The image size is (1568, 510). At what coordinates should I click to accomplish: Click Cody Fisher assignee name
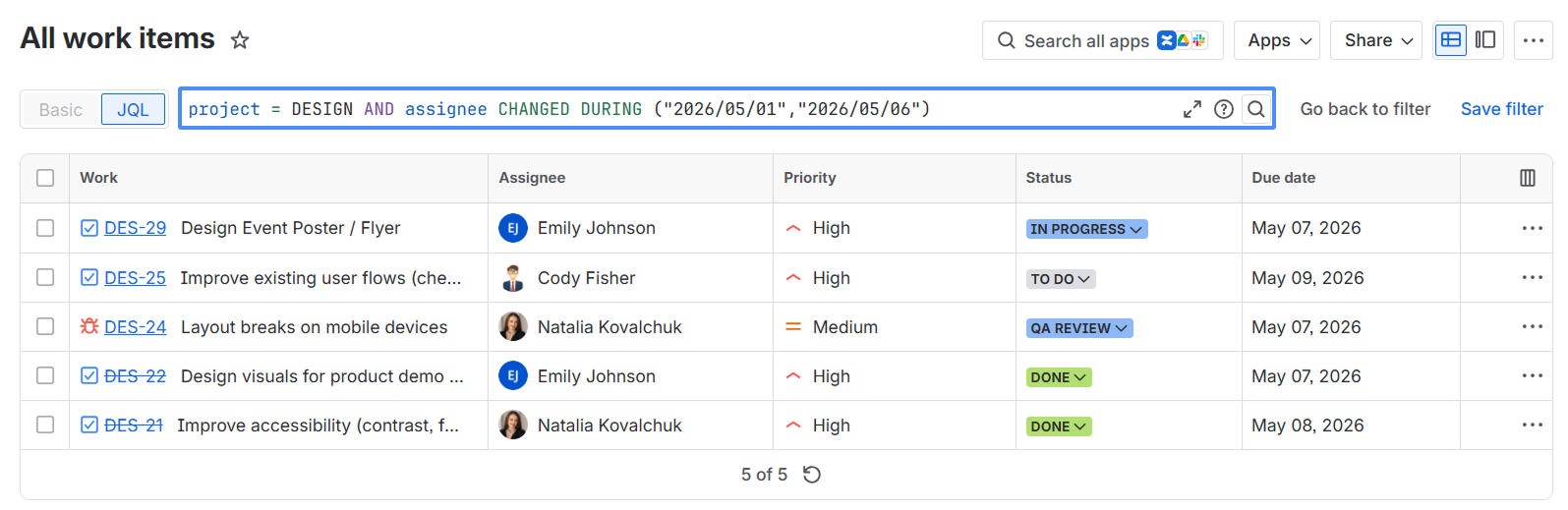586,278
